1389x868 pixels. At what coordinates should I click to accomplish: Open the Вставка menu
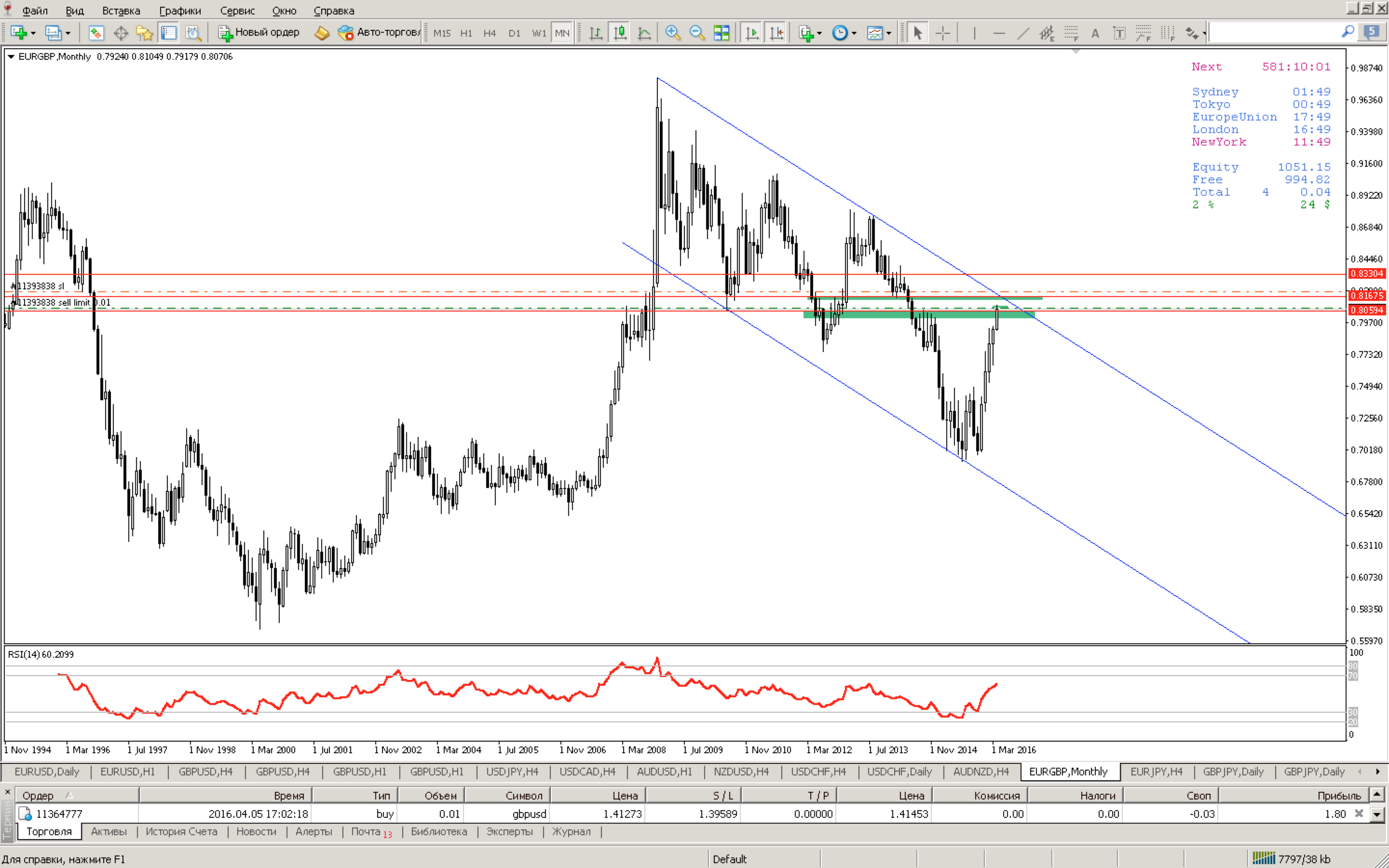(x=121, y=10)
